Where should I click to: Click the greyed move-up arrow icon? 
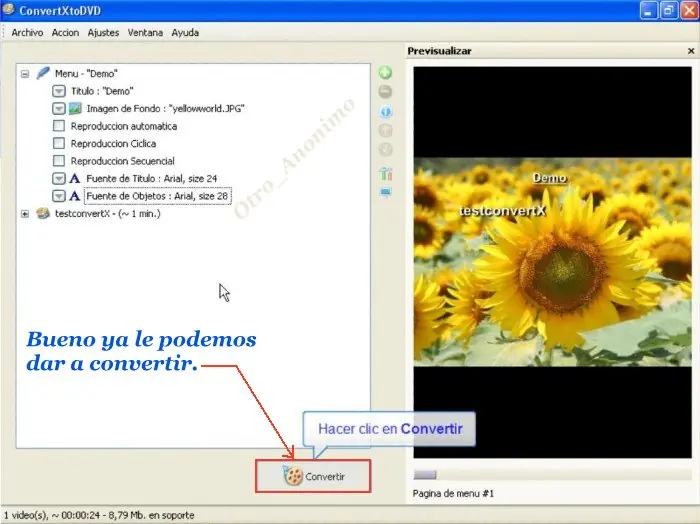click(x=386, y=130)
